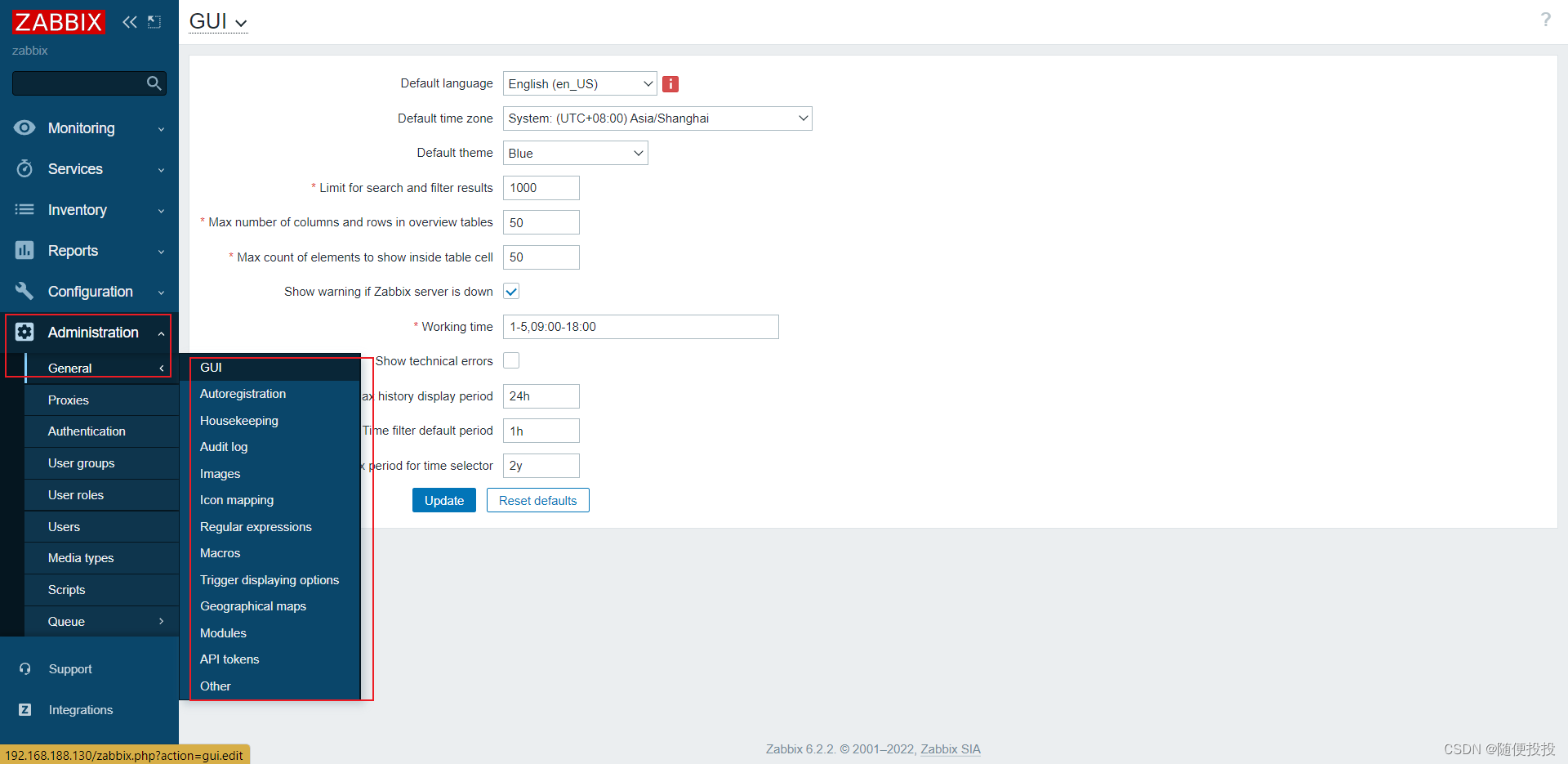Open the Zabbix SIA footer link
1568x764 pixels.
[951, 748]
